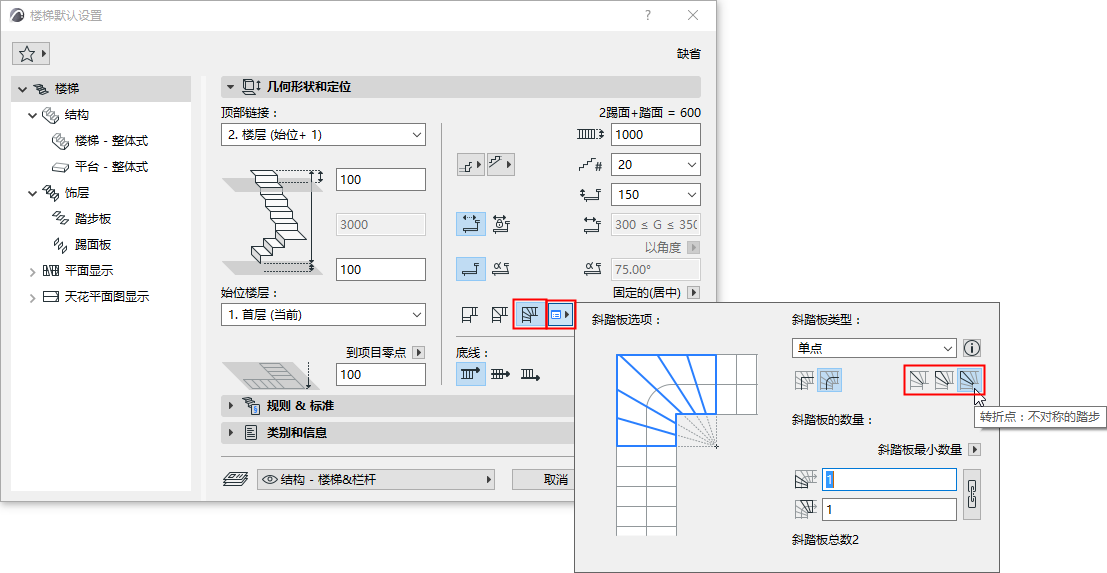The width and height of the screenshot is (1107, 573).
Task: Select the first turning point winder style
Action: pyautogui.click(x=917, y=382)
